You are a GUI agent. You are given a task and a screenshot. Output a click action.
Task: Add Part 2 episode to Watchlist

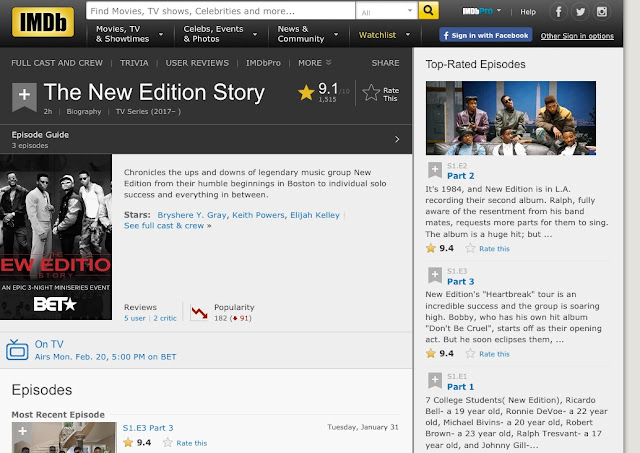pyautogui.click(x=435, y=170)
